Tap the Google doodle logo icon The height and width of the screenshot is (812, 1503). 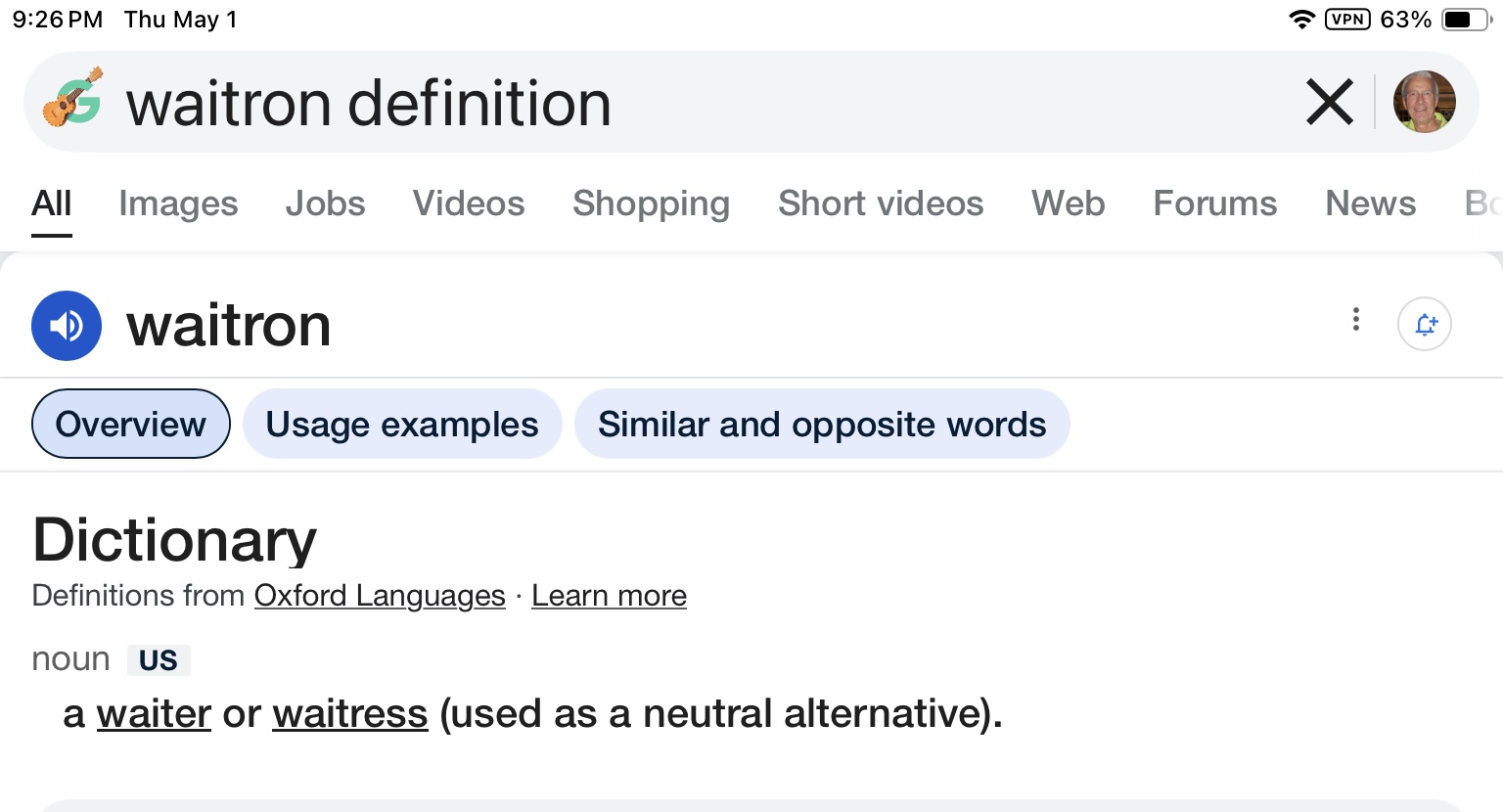(x=73, y=98)
